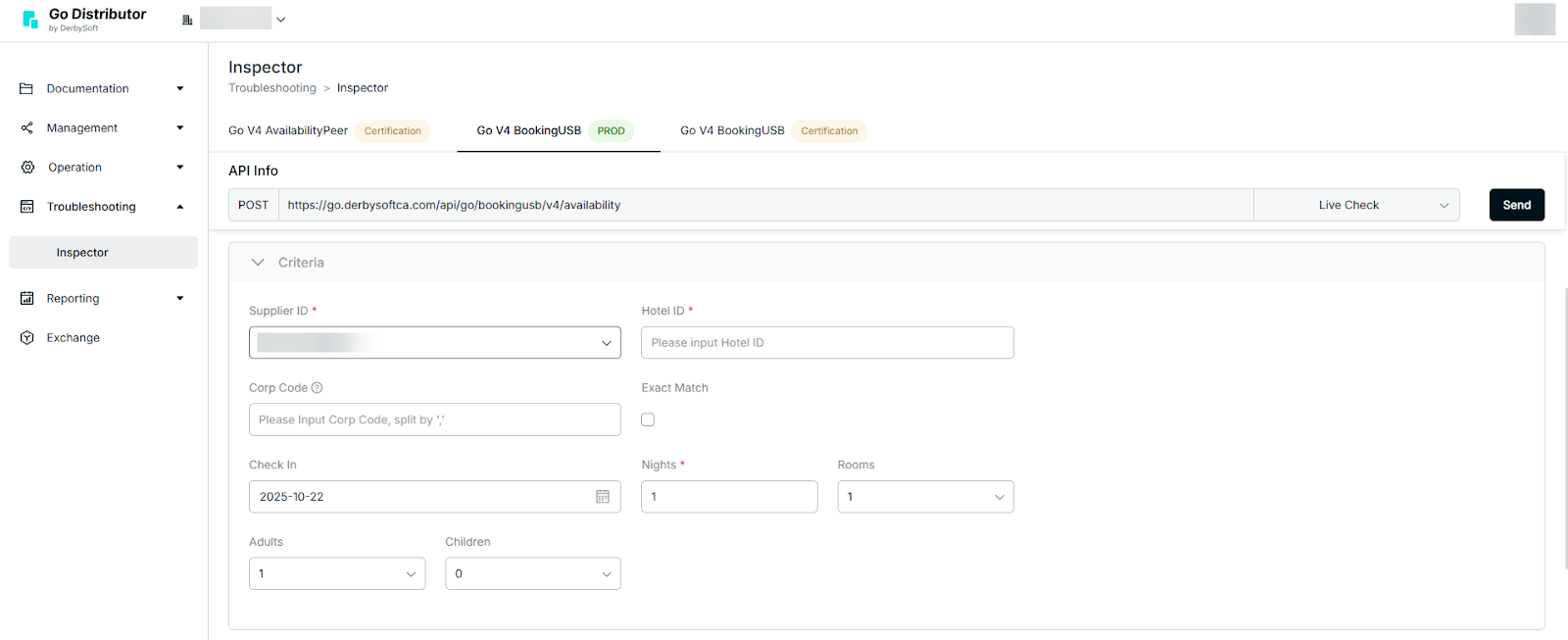The image size is (1568, 640).
Task: Toggle the Exact Match checkbox
Action: tap(648, 419)
